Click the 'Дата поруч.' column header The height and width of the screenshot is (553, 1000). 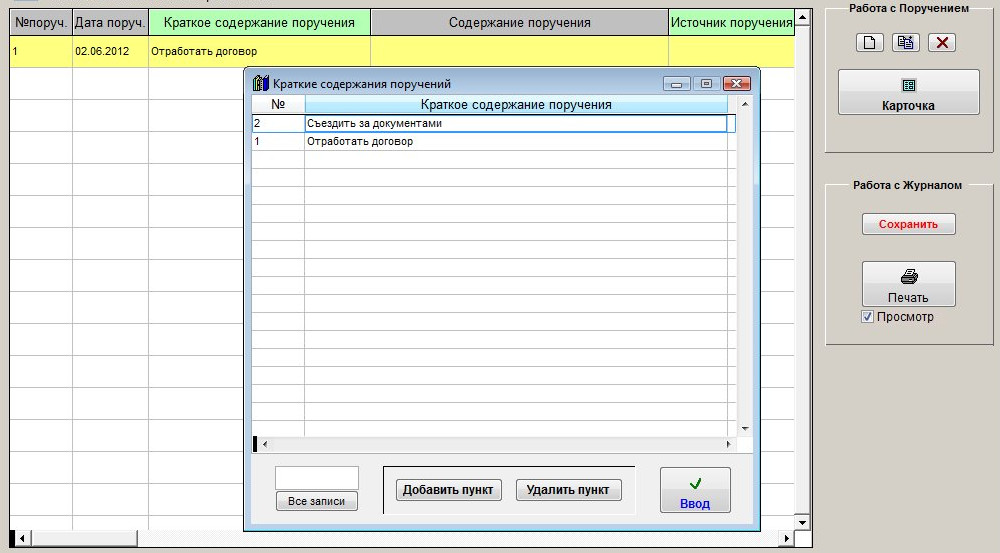(110, 23)
